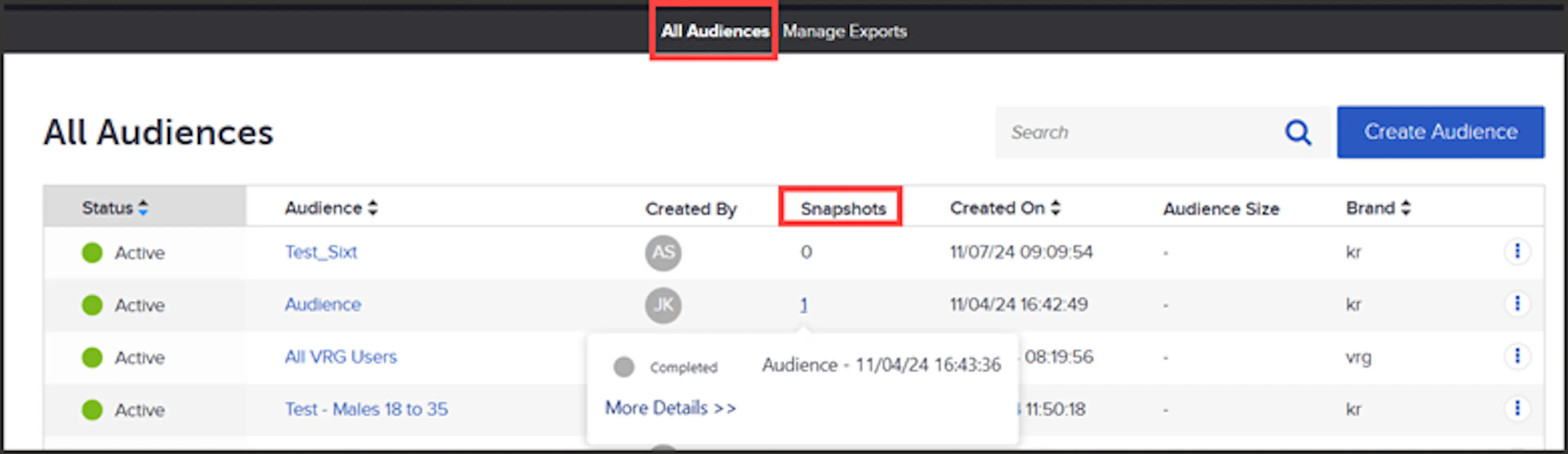Click the Completed label in popup
This screenshot has width=1568, height=454.
(x=684, y=368)
